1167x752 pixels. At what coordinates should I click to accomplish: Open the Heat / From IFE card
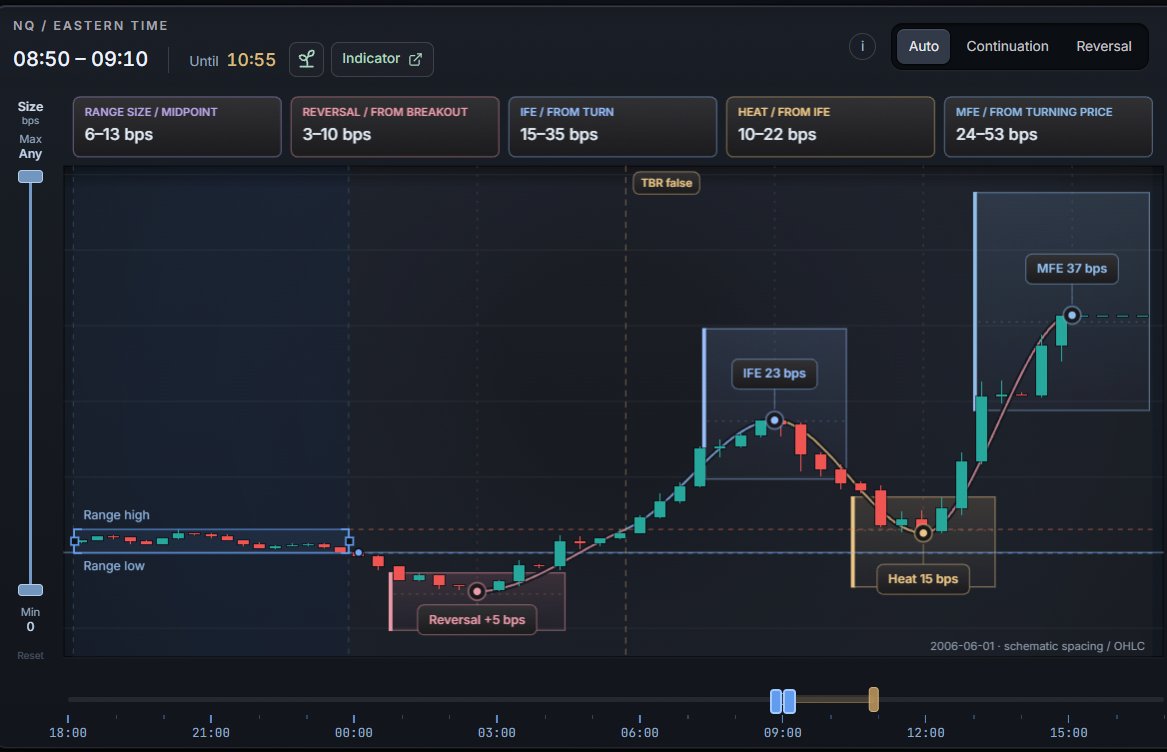830,127
